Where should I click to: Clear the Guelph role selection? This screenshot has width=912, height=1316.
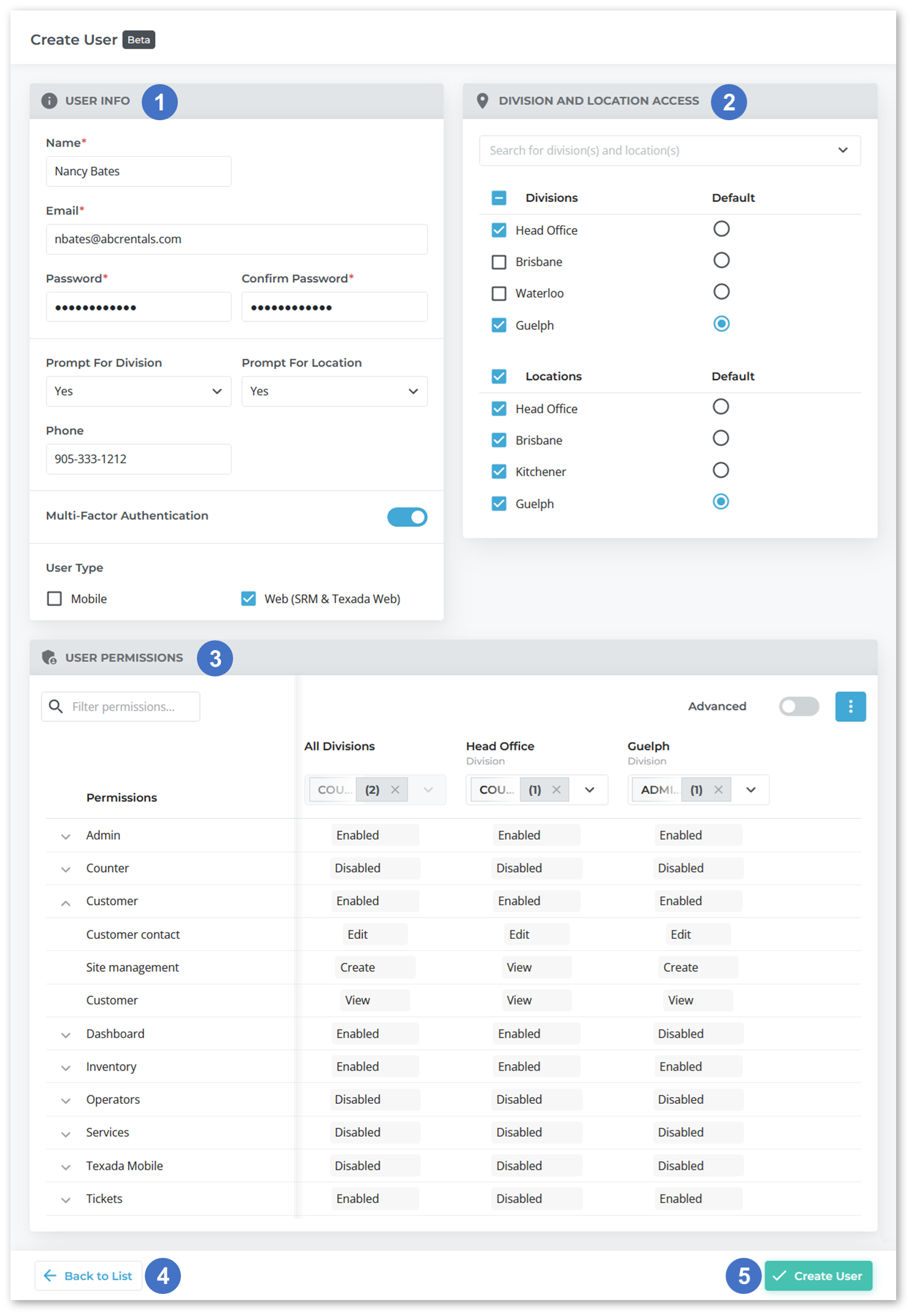pos(718,790)
